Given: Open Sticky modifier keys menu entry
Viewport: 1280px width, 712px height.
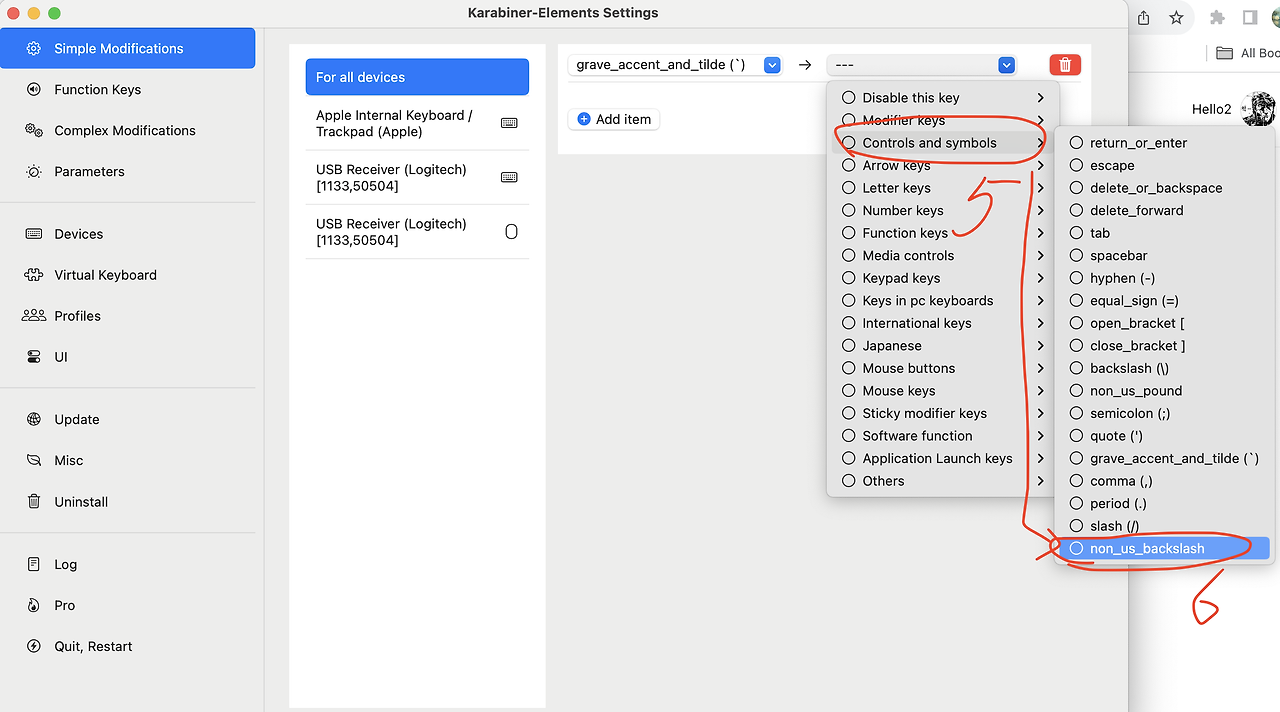Looking at the screenshot, I should pyautogui.click(x=941, y=413).
